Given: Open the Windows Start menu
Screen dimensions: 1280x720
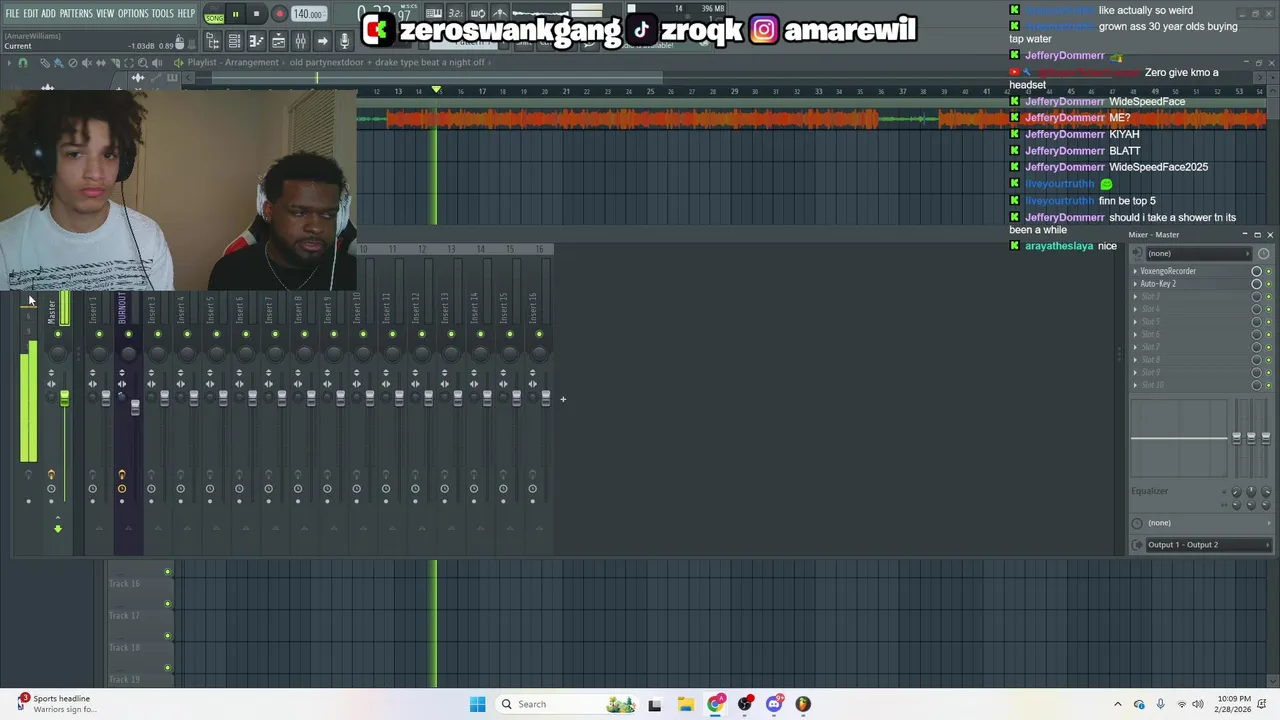Looking at the screenshot, I should click(477, 704).
